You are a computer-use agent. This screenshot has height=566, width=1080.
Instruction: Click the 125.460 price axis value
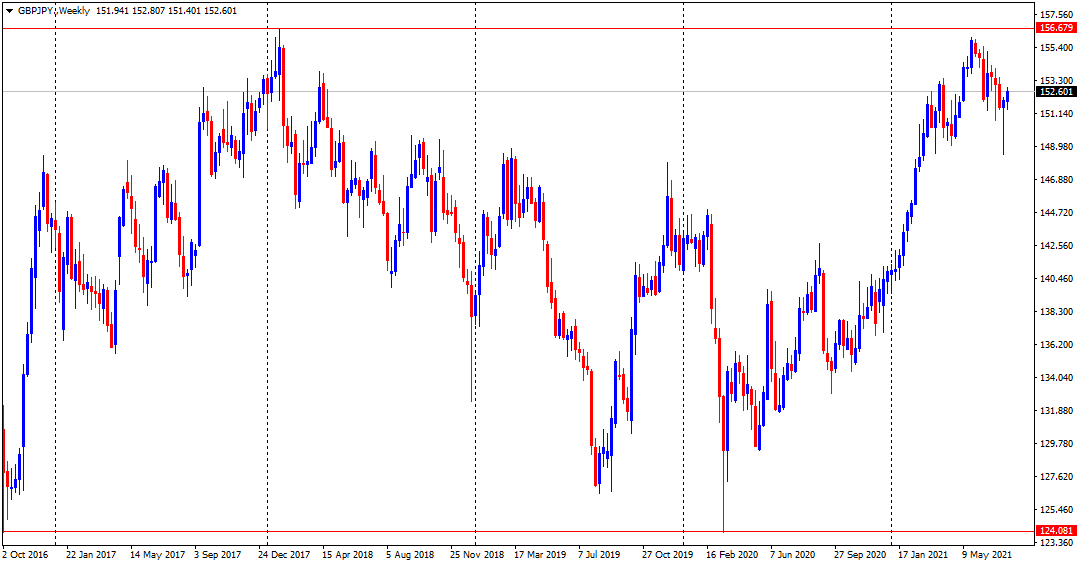click(1057, 510)
